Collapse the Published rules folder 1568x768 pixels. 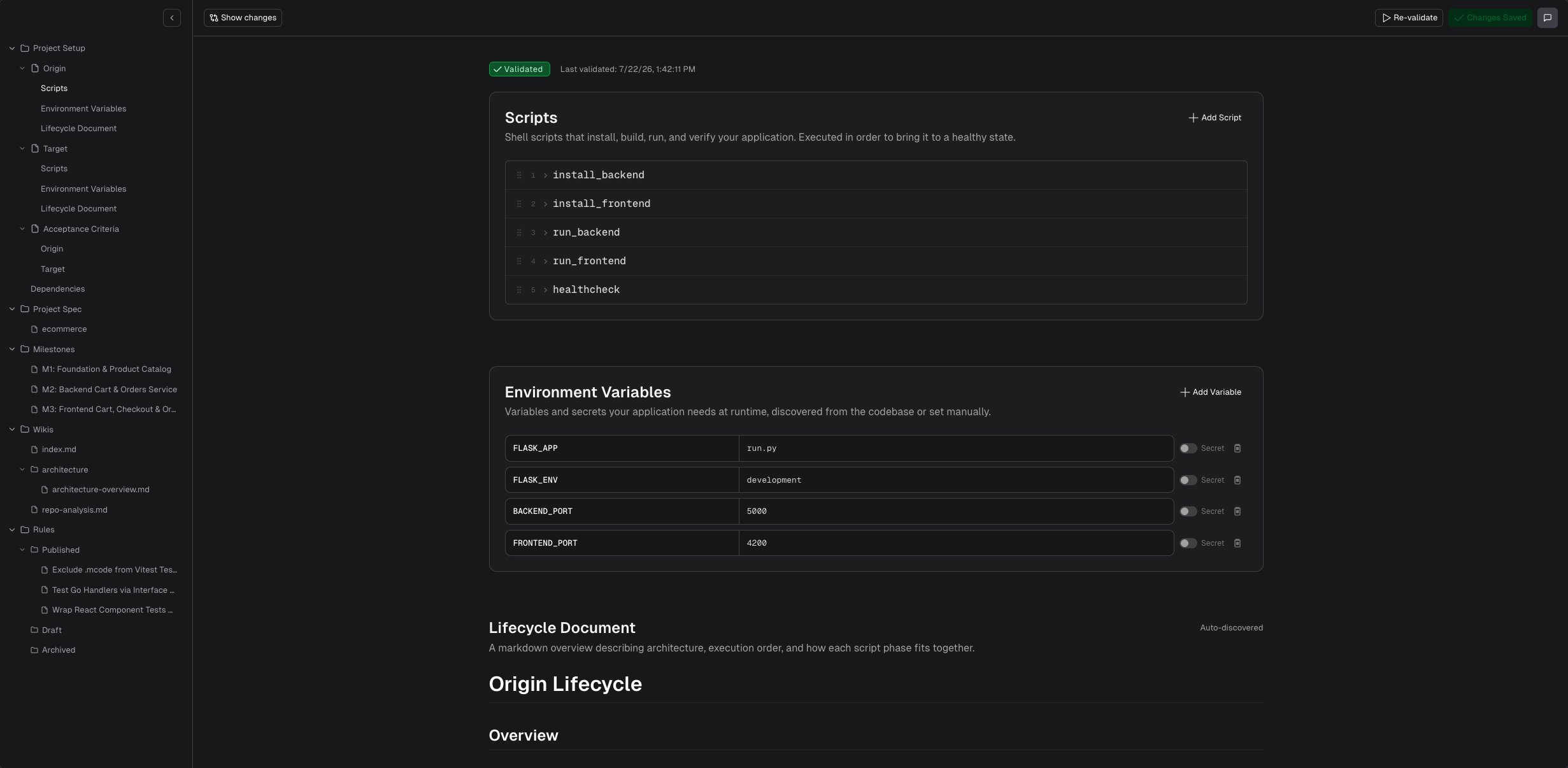coord(22,550)
